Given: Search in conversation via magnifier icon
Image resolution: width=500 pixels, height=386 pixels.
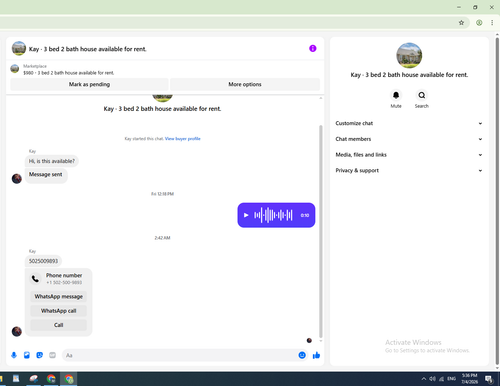Looking at the screenshot, I should (422, 95).
